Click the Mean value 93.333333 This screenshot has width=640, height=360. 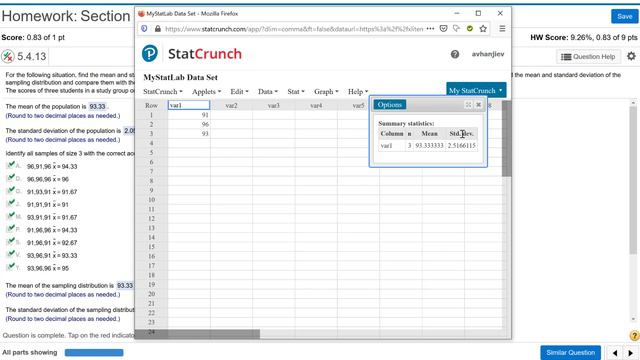[x=429, y=145]
